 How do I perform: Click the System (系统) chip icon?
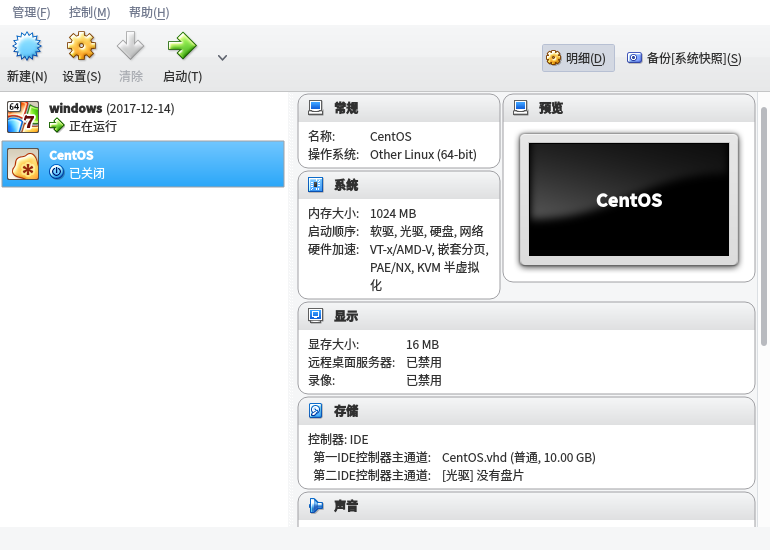pos(315,185)
